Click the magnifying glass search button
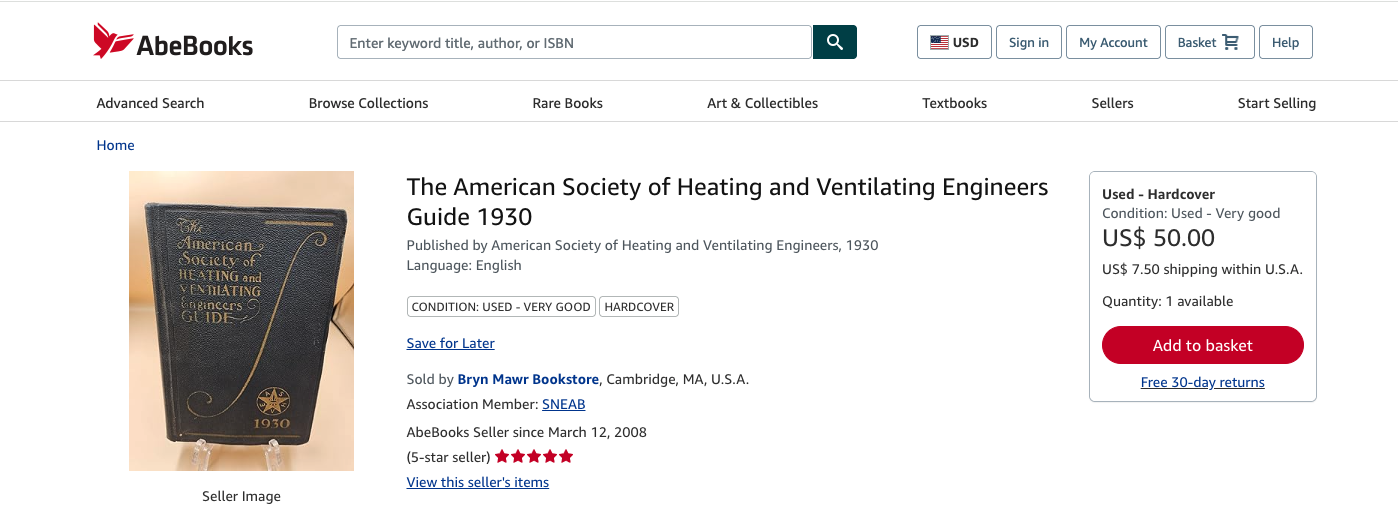Screen dimensions: 1398x515 point(835,42)
